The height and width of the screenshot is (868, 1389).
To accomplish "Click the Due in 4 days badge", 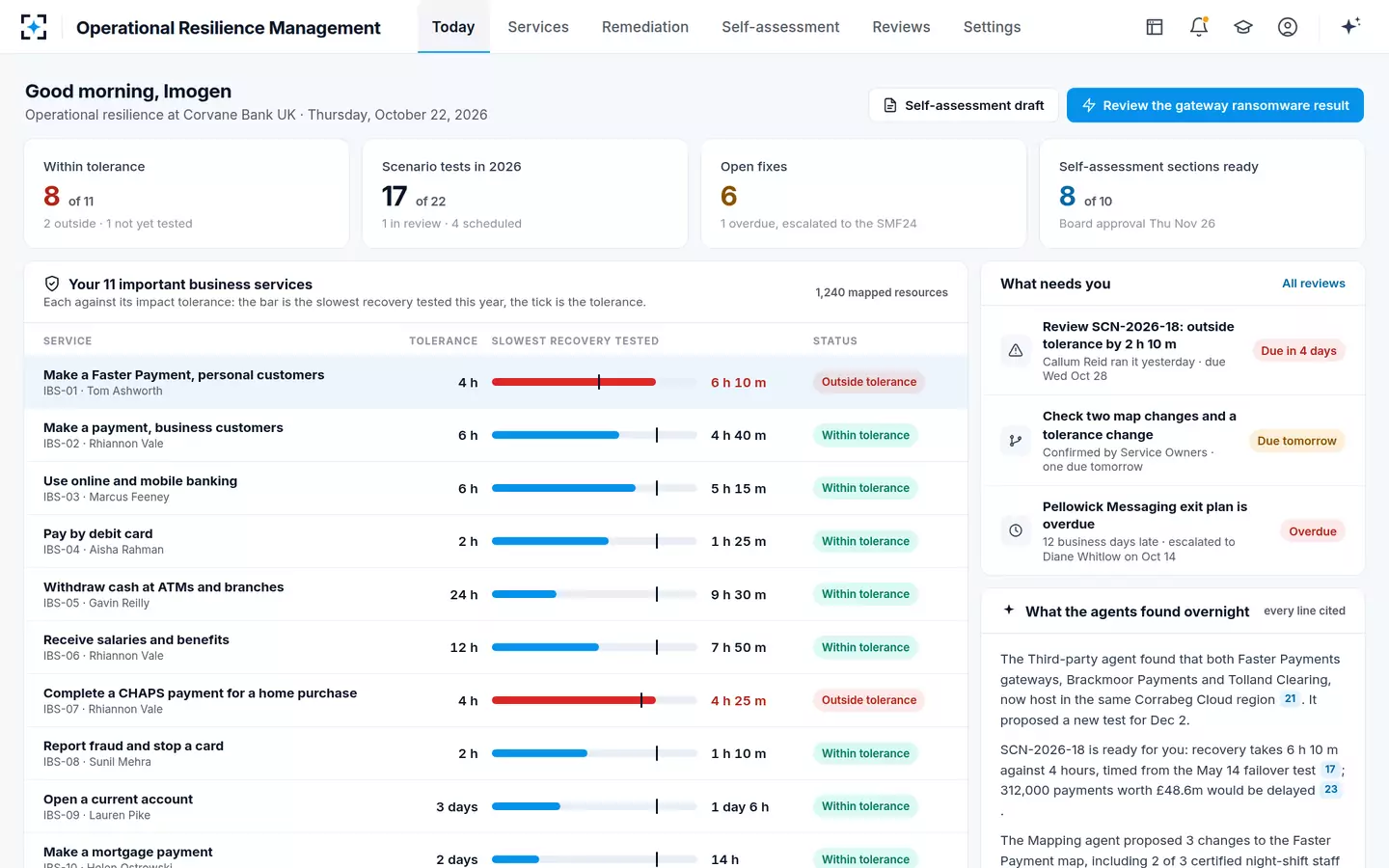I will point(1298,351).
